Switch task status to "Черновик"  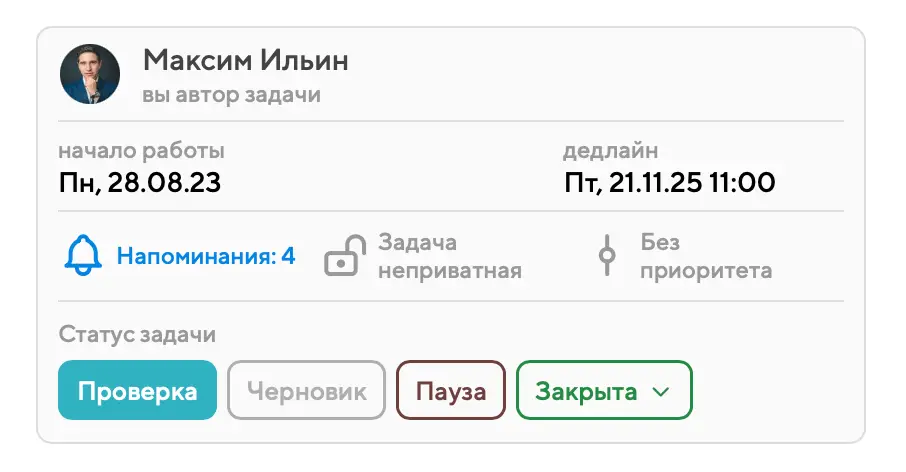[306, 390]
